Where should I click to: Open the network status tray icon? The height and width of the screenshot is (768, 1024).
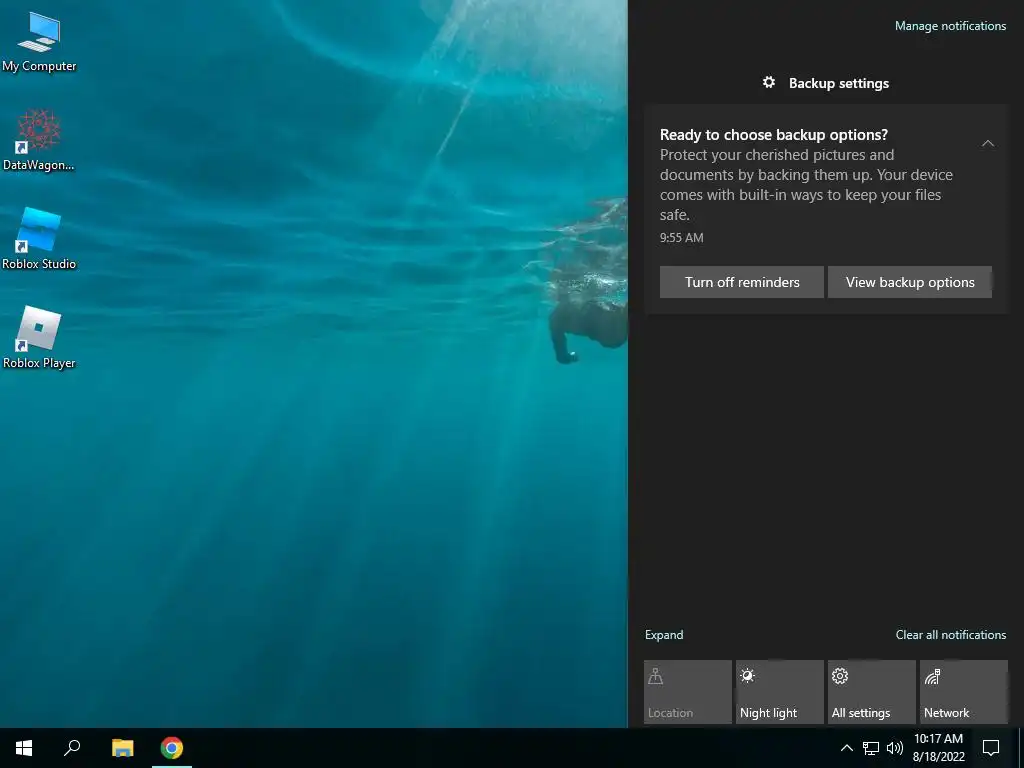[871, 748]
